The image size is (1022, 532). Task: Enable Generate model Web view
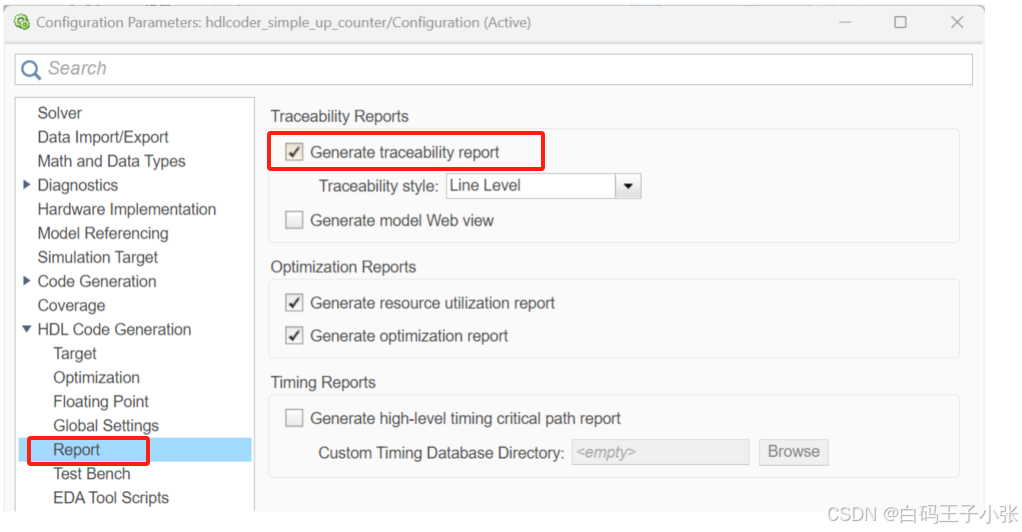(294, 220)
